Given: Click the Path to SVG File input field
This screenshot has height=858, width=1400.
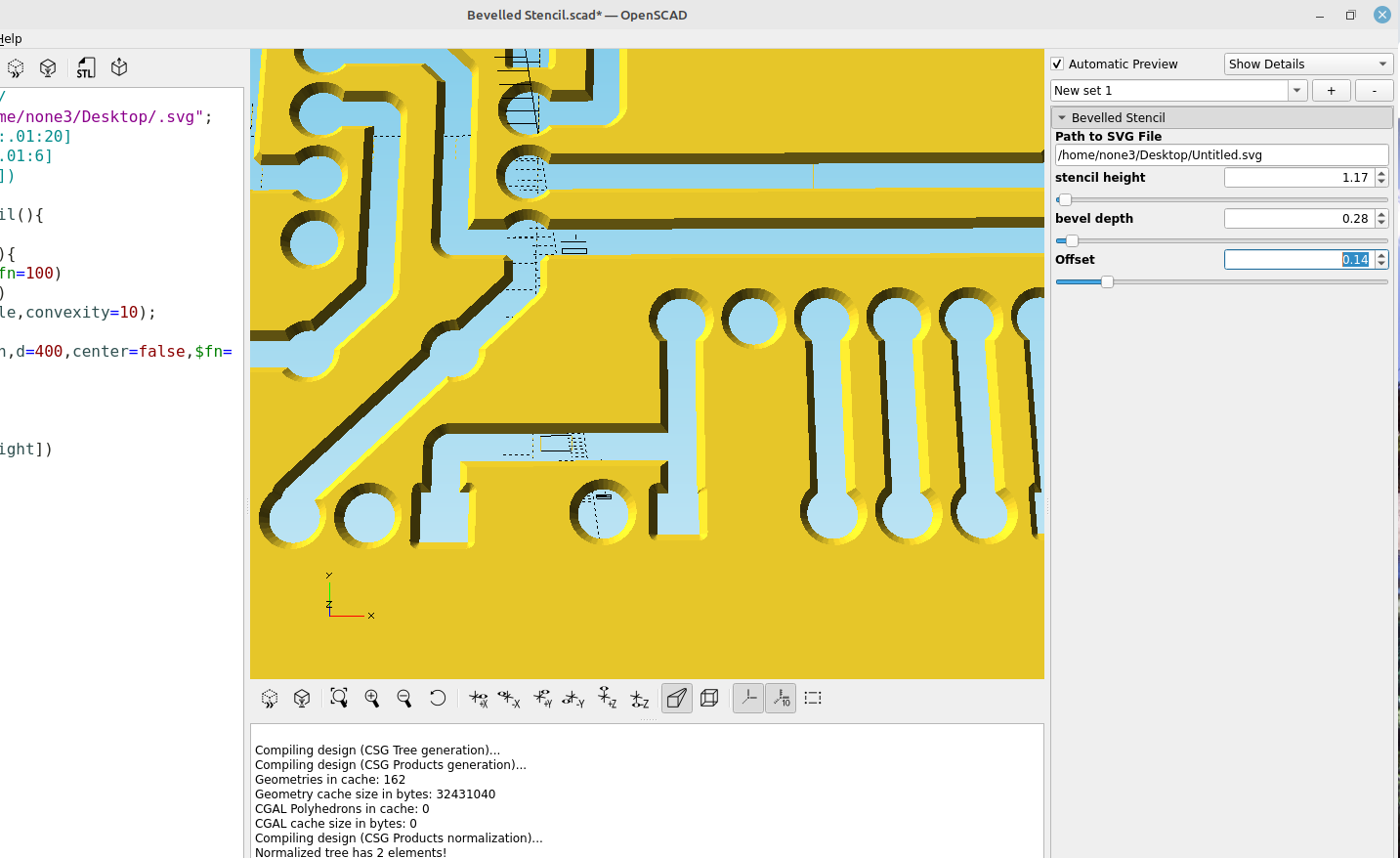Looking at the screenshot, I should [1220, 154].
